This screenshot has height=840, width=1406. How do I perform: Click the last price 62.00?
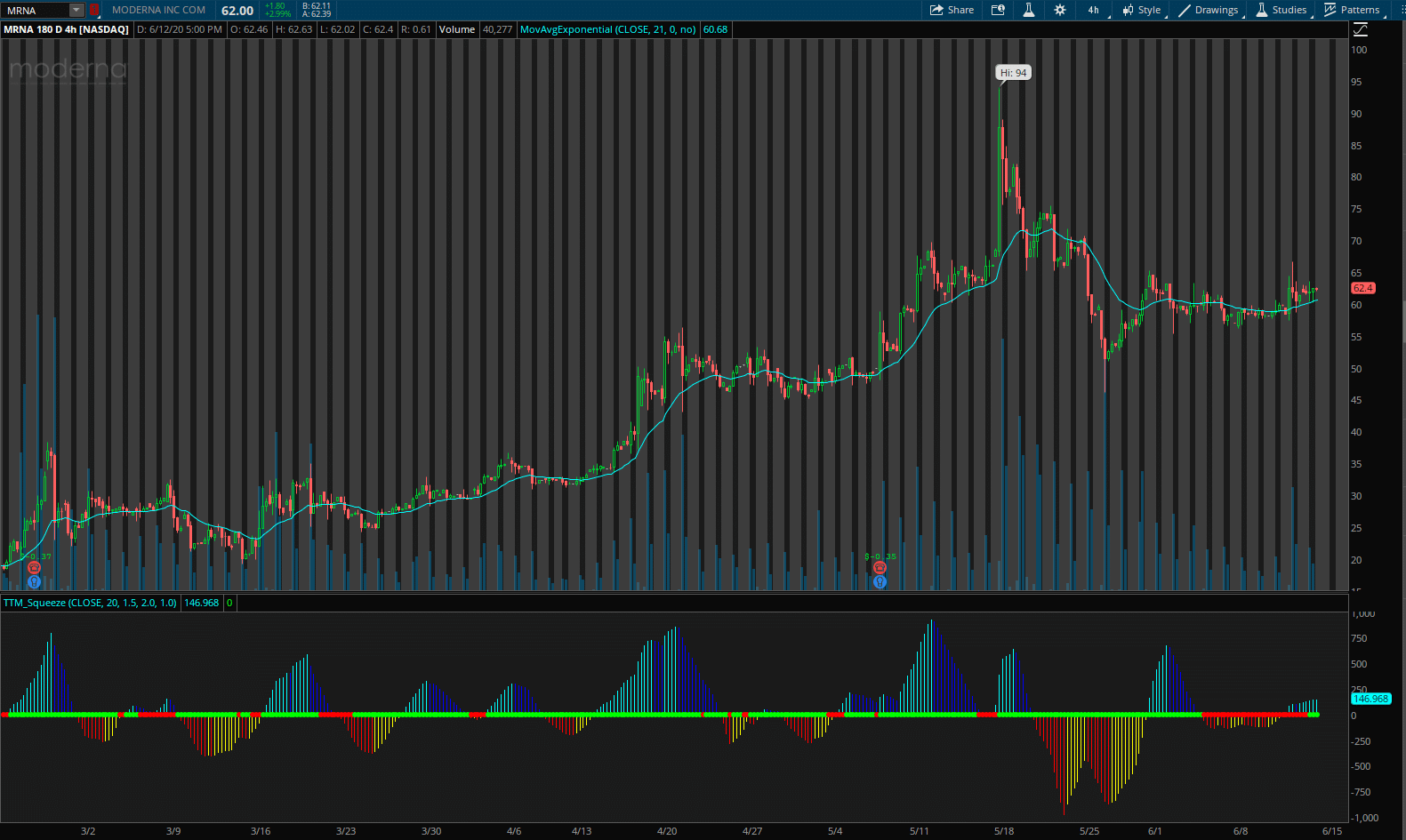point(237,11)
